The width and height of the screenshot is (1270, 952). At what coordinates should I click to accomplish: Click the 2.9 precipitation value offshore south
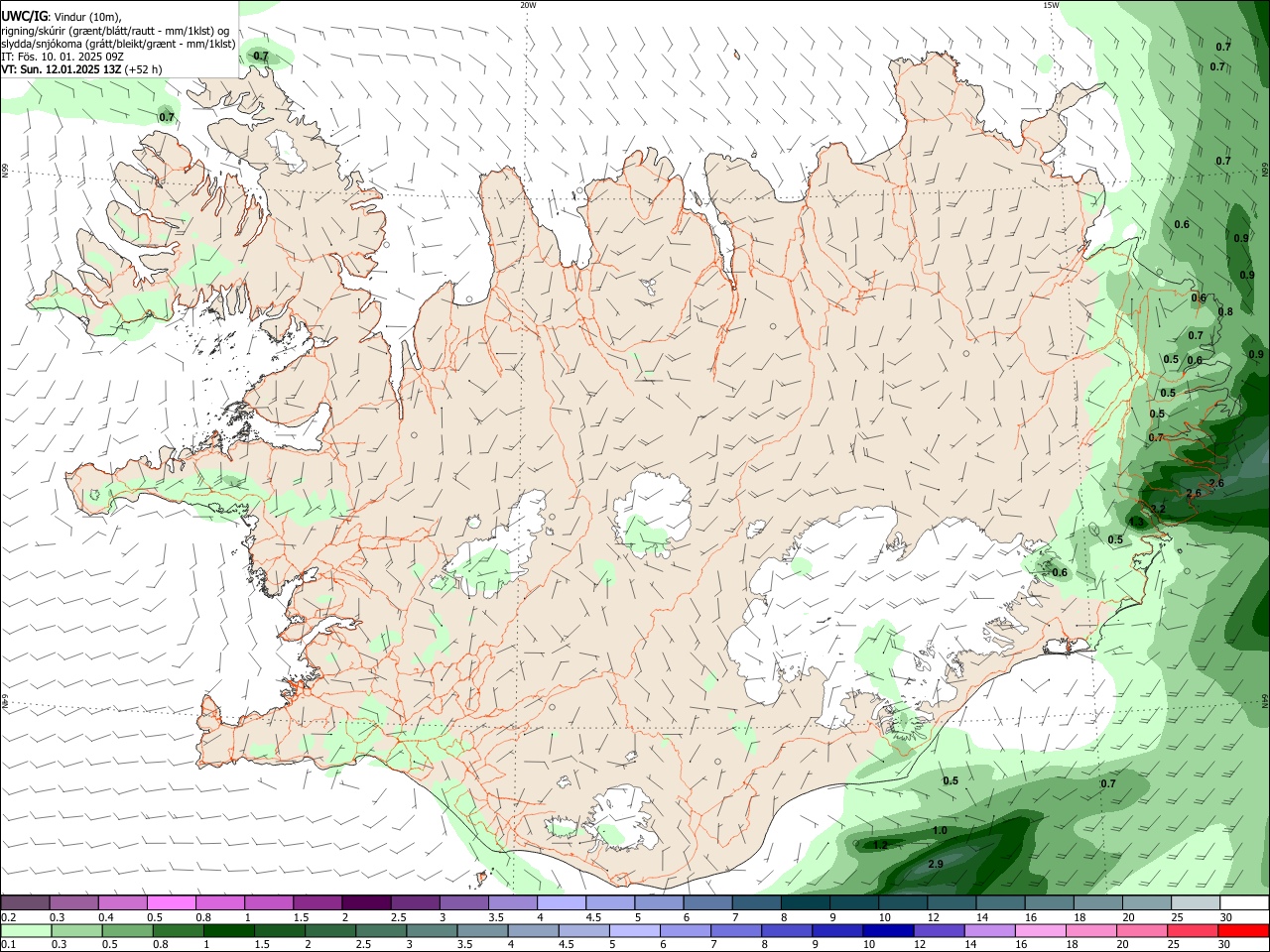pyautogui.click(x=936, y=864)
